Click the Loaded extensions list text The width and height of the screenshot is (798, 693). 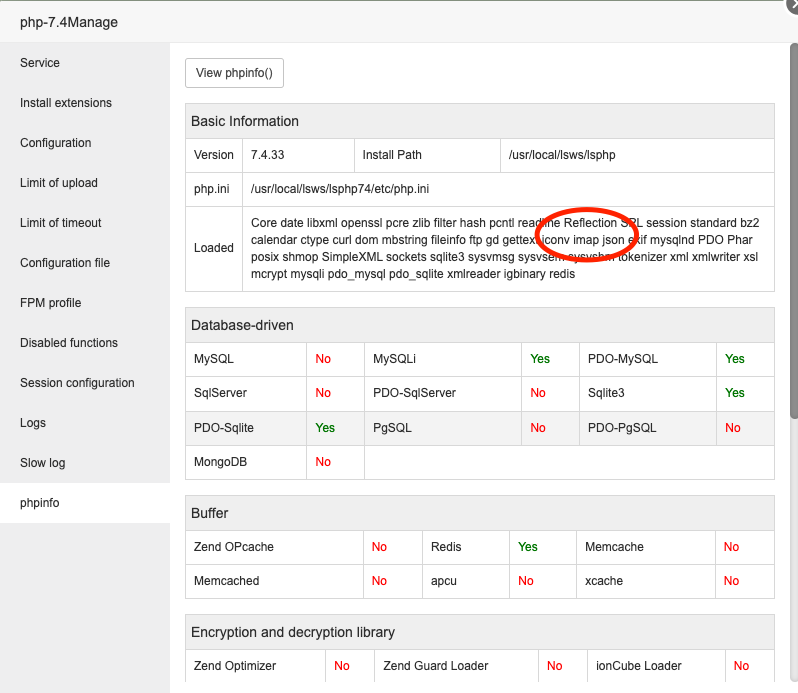point(505,248)
